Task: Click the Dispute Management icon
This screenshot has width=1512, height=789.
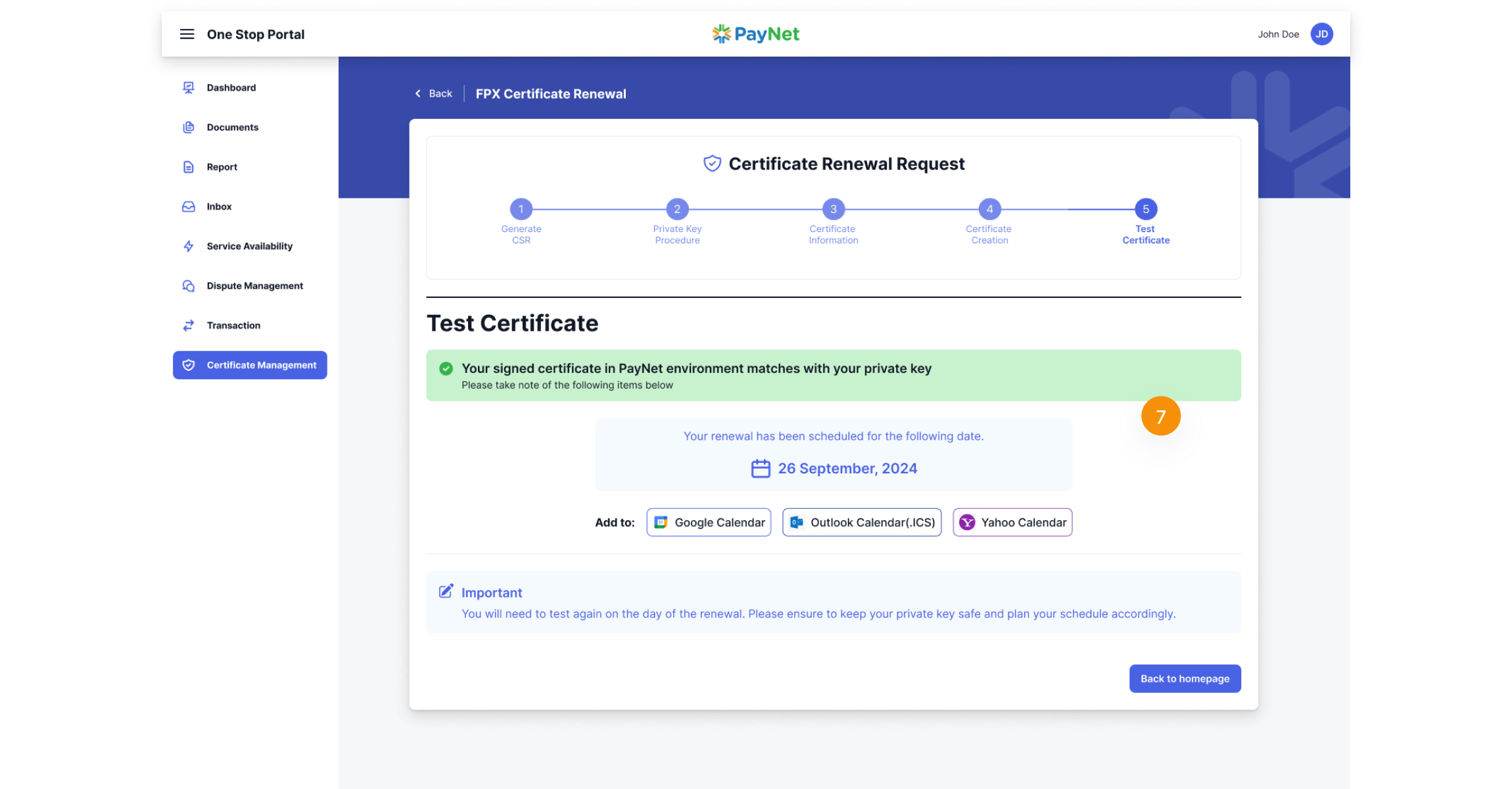Action: point(188,285)
